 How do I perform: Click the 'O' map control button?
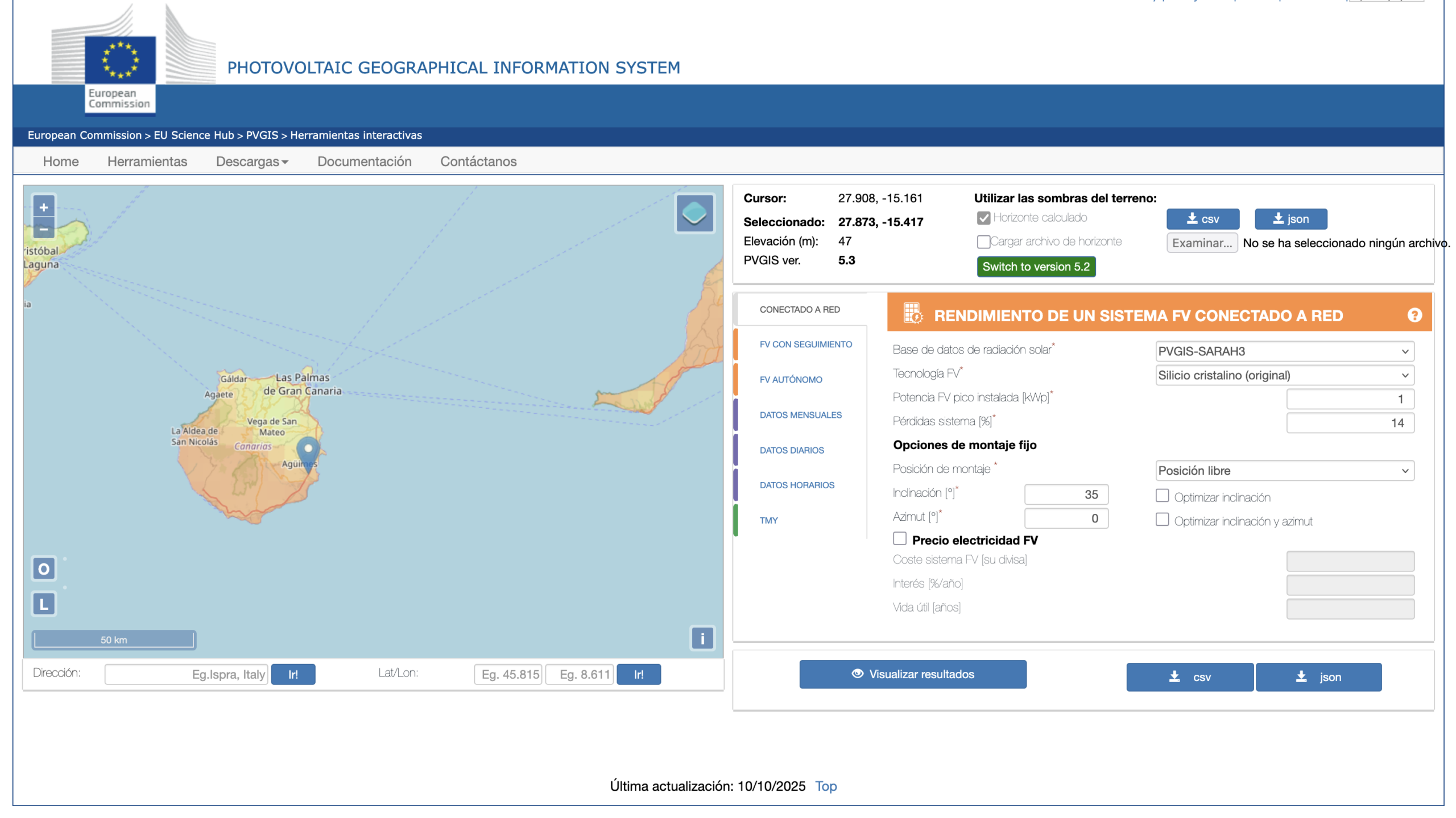[x=44, y=568]
